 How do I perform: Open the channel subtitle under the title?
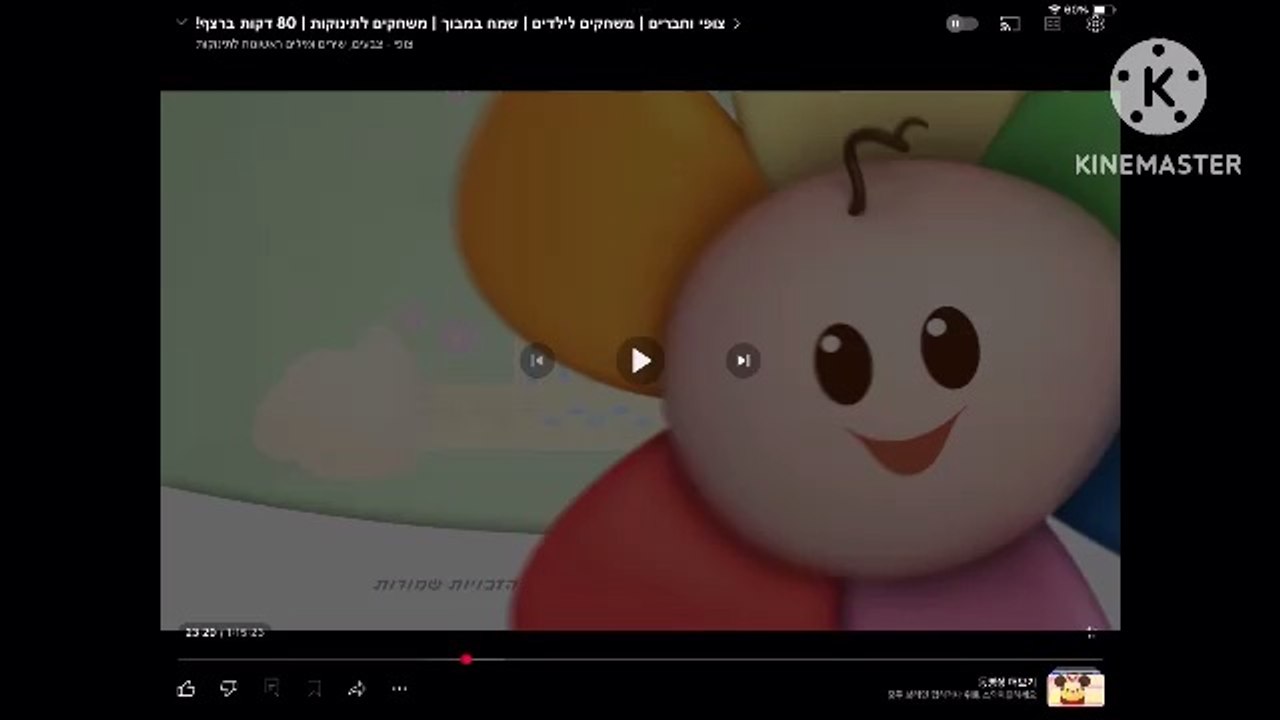[305, 44]
